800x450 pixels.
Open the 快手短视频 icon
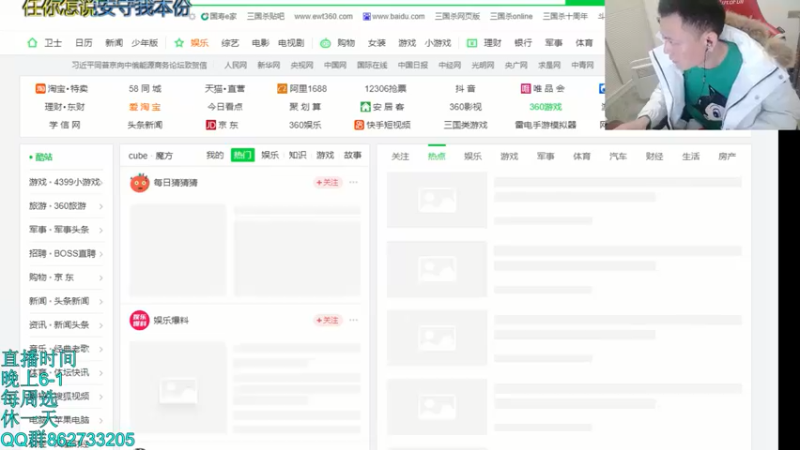click(x=359, y=125)
